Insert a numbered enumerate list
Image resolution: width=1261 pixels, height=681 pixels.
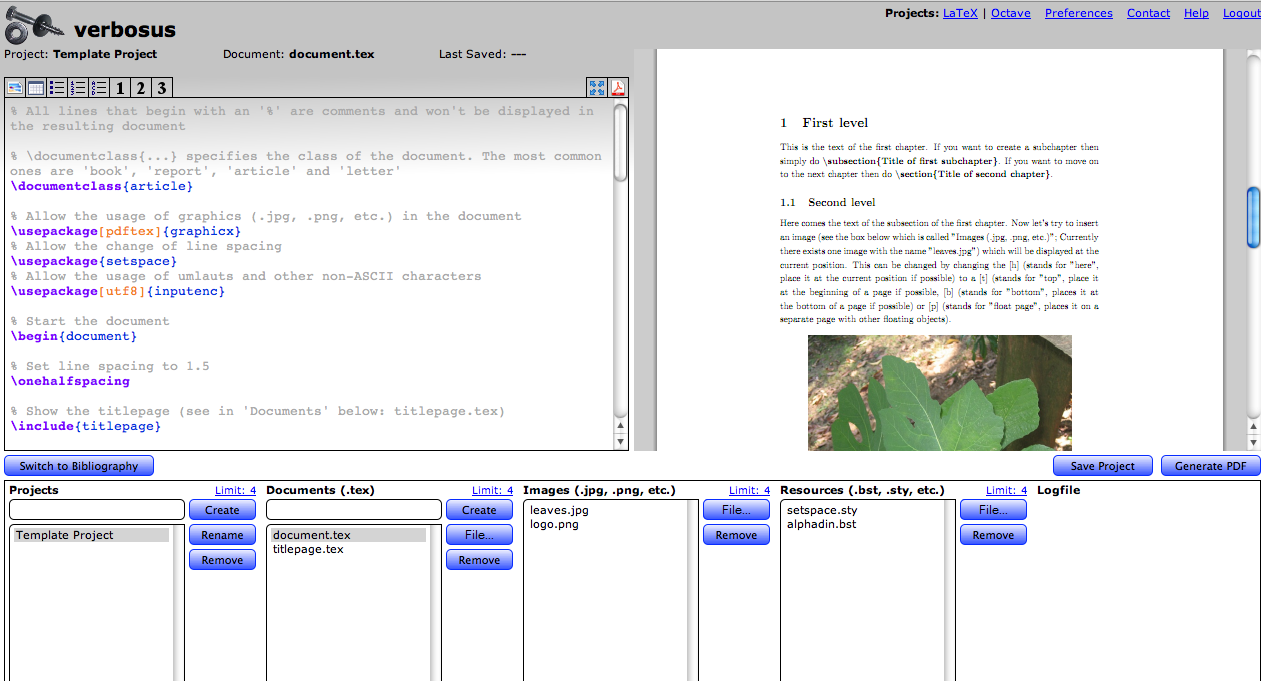point(77,87)
